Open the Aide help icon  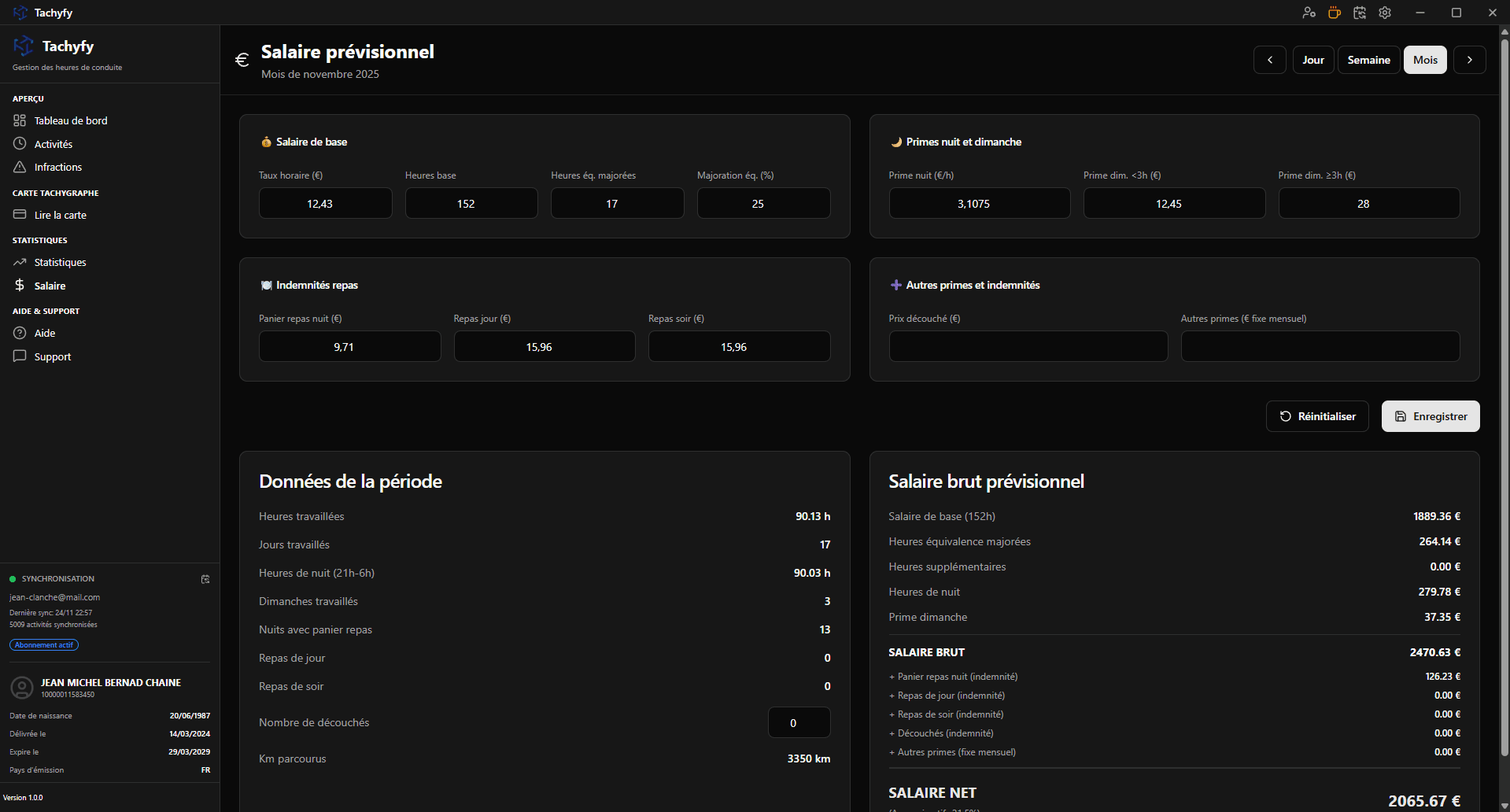[20, 333]
